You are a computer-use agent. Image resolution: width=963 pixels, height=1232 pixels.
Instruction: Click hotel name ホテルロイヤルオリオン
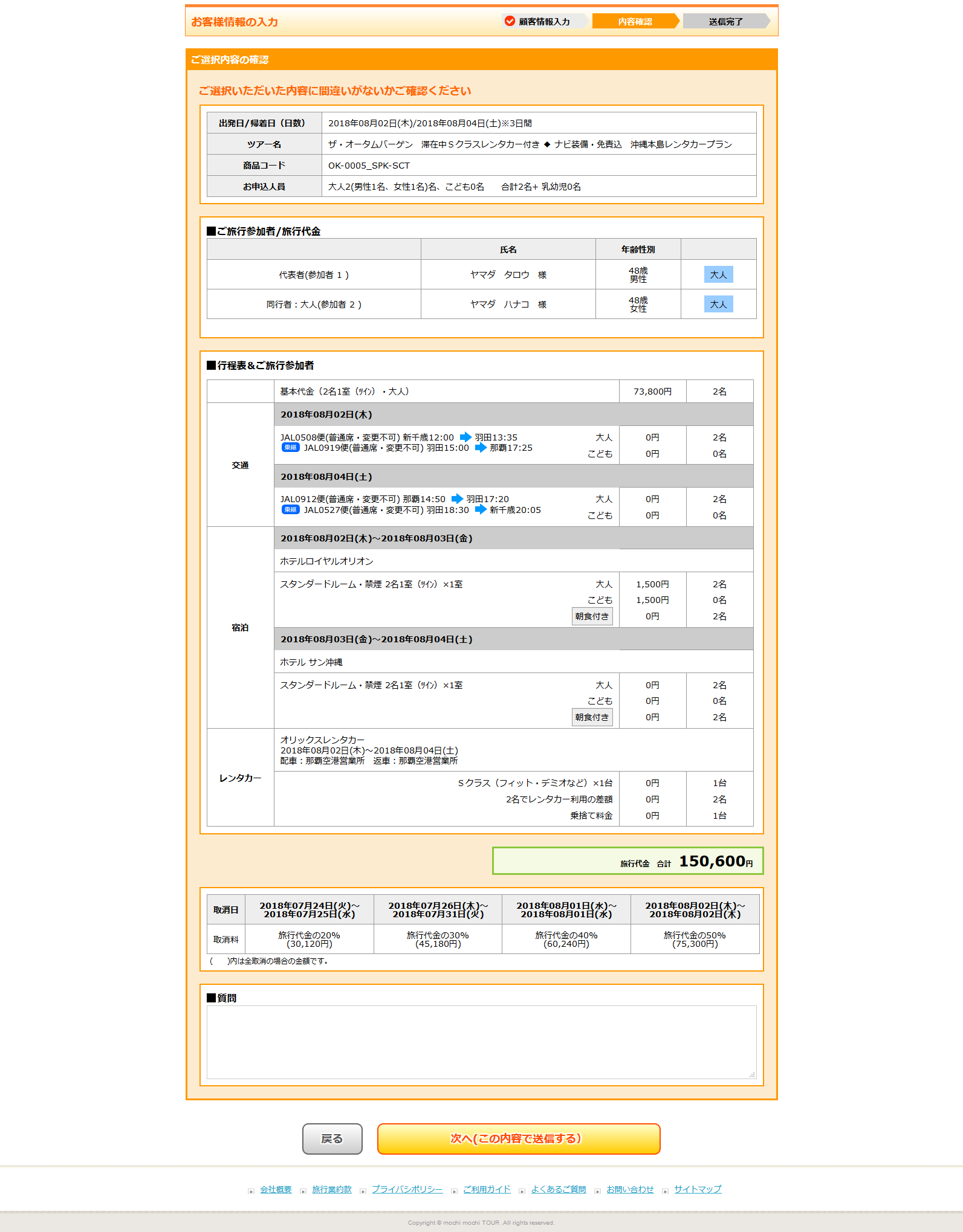pos(326,561)
